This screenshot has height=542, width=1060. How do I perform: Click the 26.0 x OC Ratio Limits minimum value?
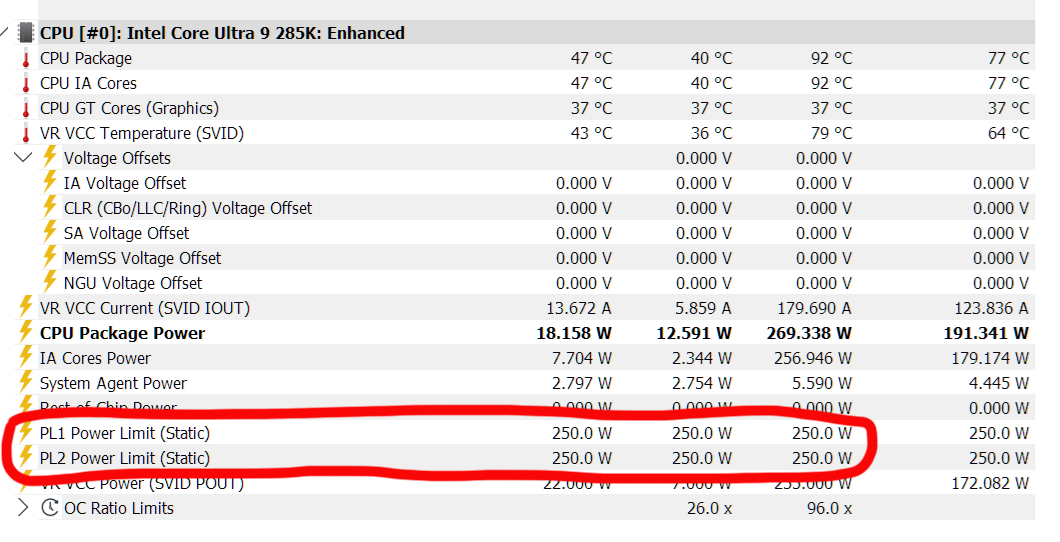(x=709, y=508)
